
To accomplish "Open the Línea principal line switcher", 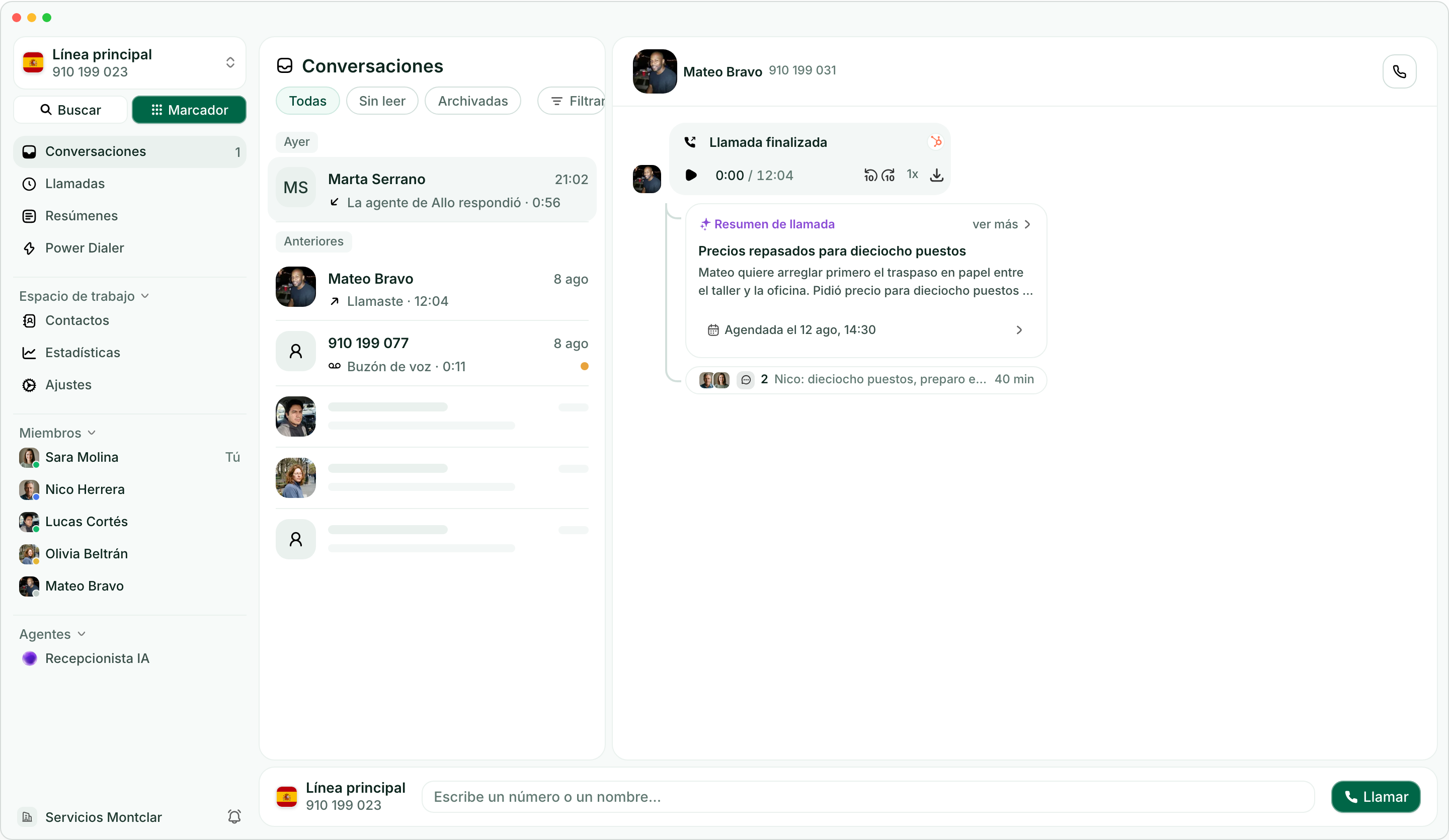I will tap(130, 63).
